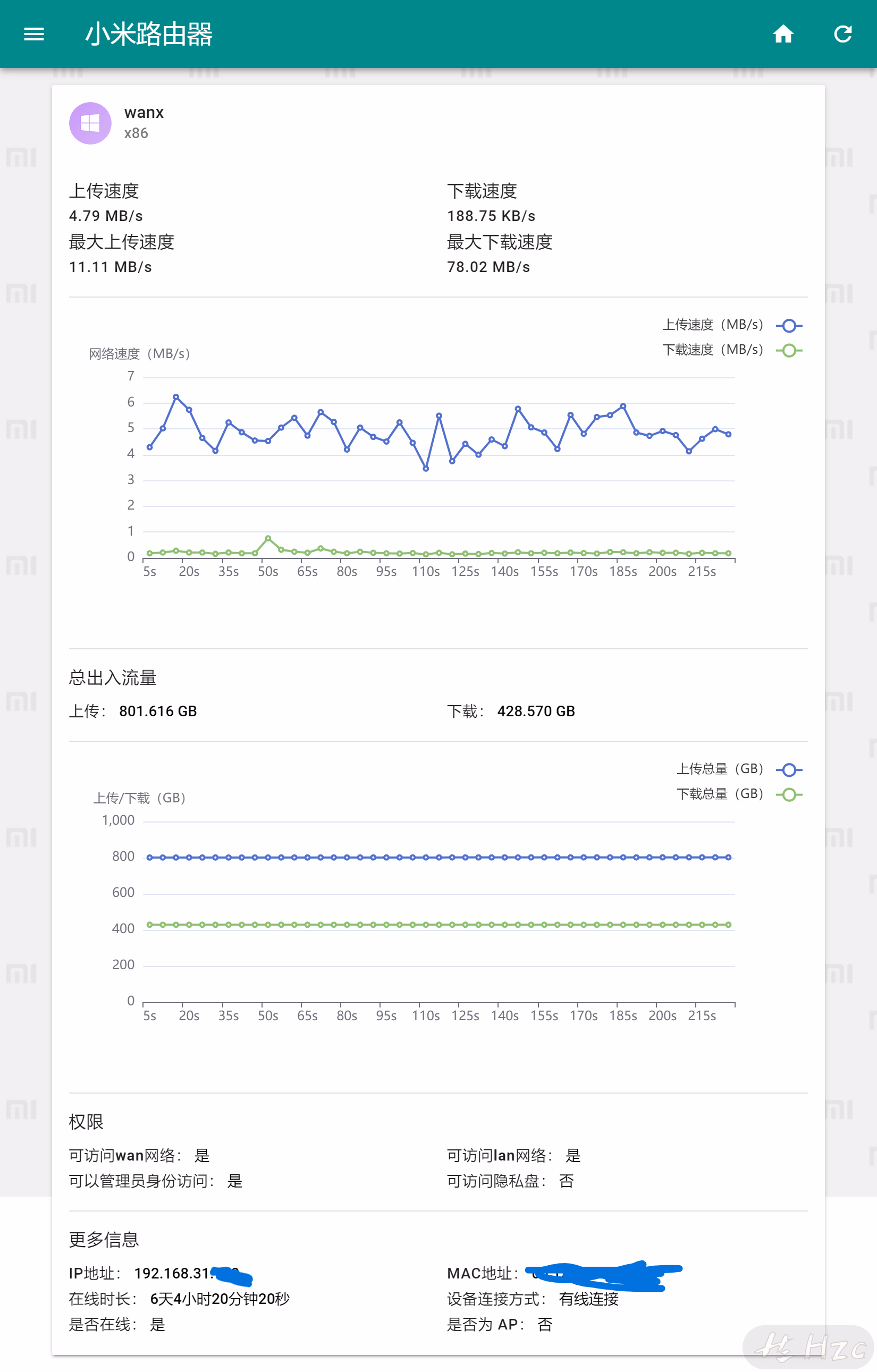Click the x86 subtitle text
Screen dimensions: 877x1372
pyautogui.click(x=136, y=133)
